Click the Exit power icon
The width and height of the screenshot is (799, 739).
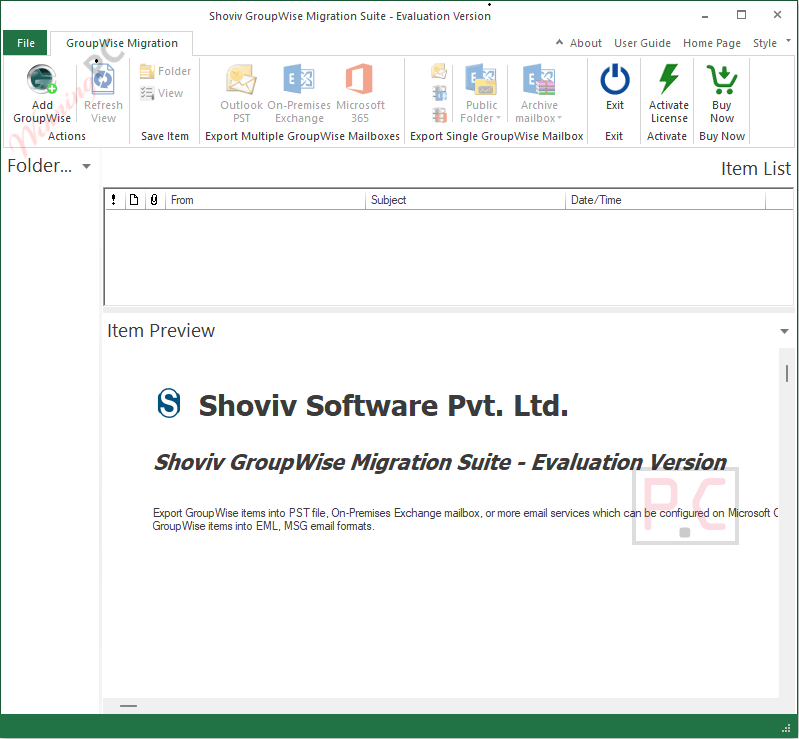(615, 80)
